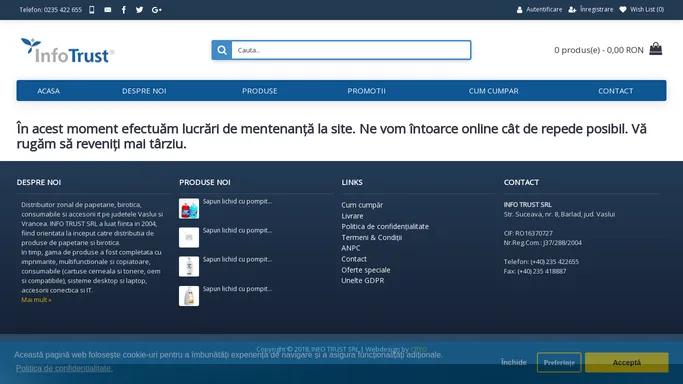Click the Mai mult » link

(x=36, y=300)
